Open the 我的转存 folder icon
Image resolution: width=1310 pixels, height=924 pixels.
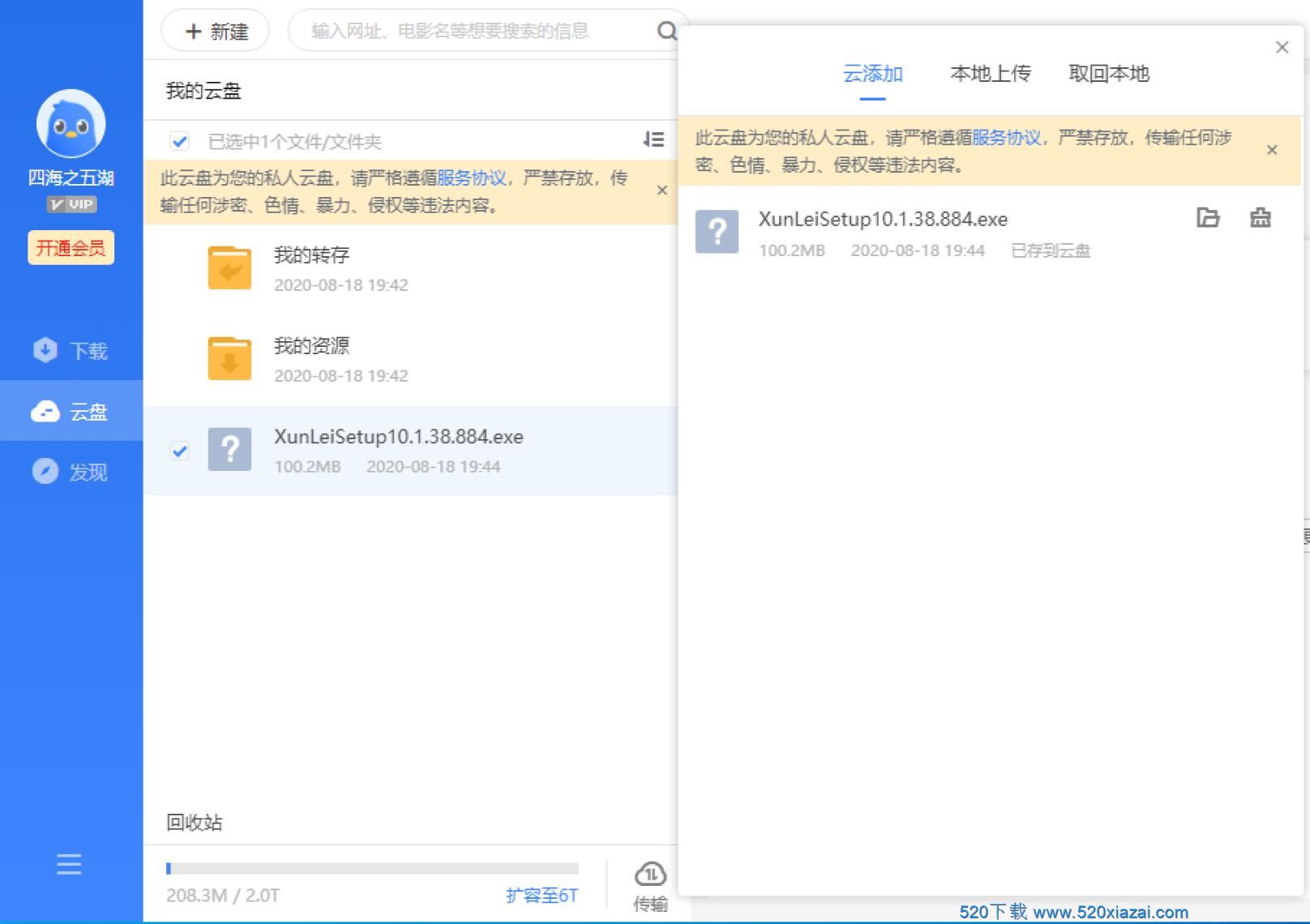click(229, 267)
